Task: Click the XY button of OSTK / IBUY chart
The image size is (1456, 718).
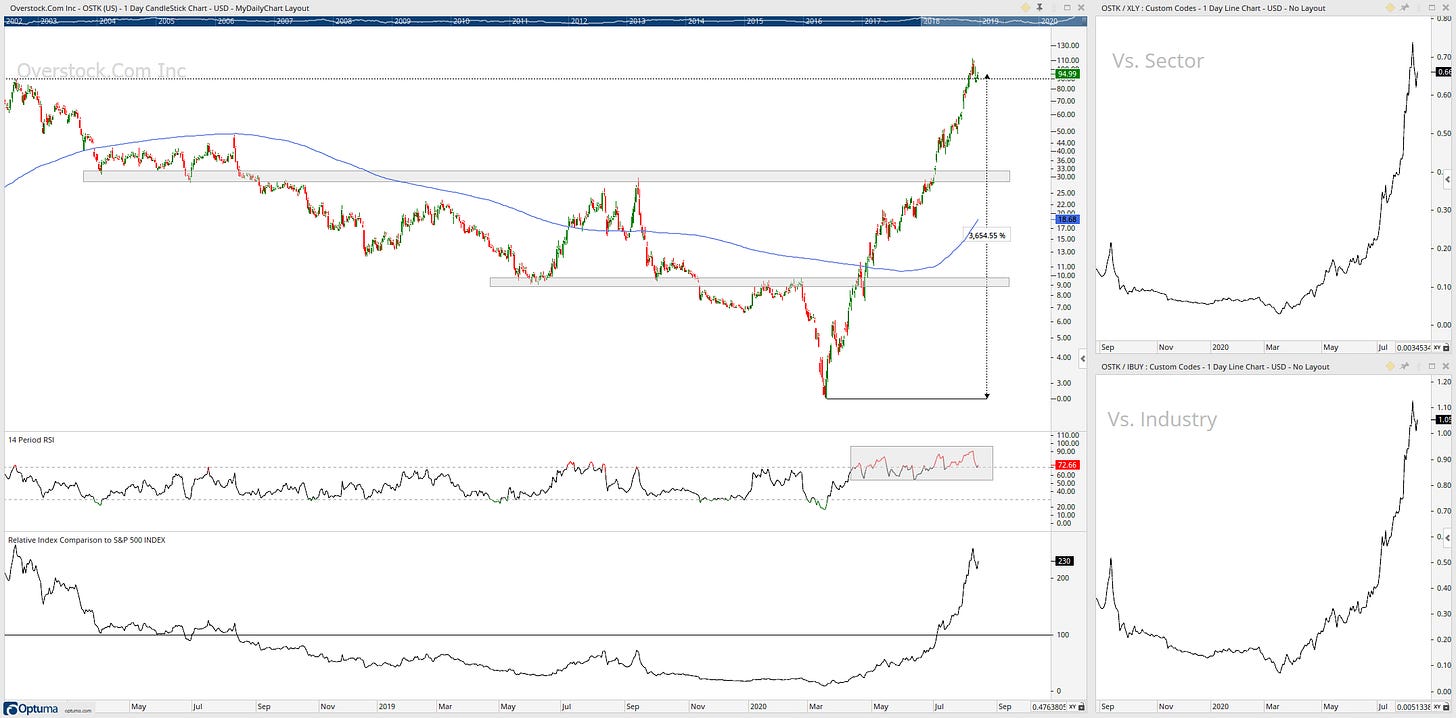Action: pos(1436,709)
